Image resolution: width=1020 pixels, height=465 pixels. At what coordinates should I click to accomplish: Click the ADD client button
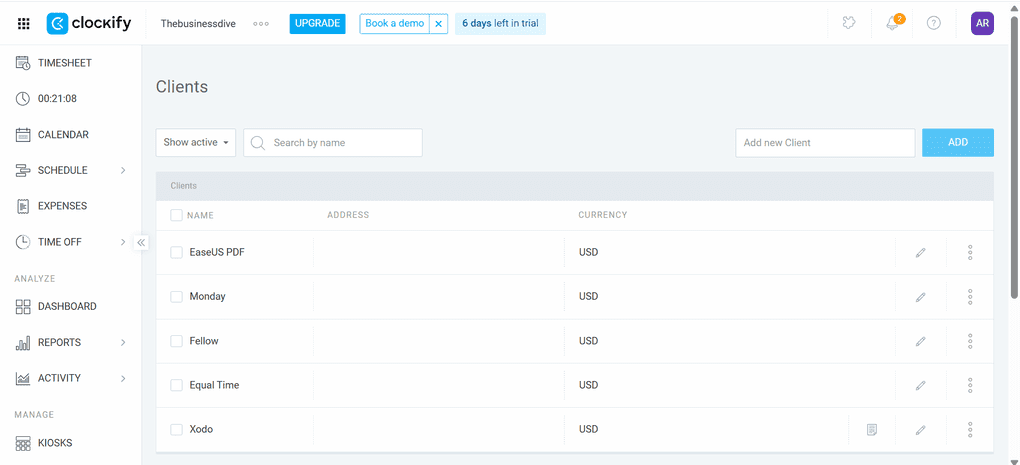click(958, 142)
